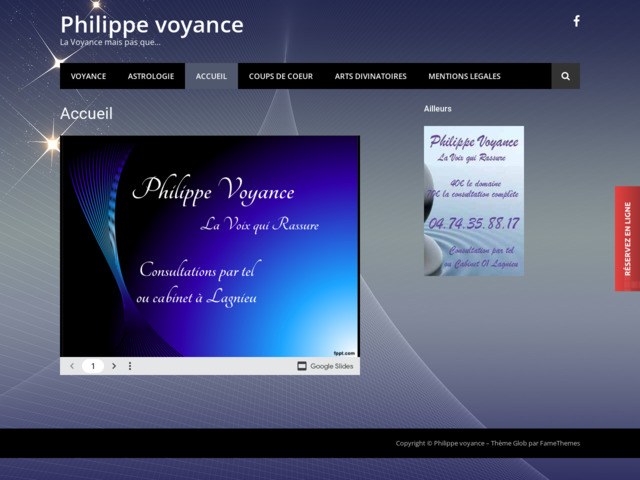This screenshot has width=640, height=480.
Task: Go to COUPS DE COEUR page
Action: pyautogui.click(x=280, y=76)
